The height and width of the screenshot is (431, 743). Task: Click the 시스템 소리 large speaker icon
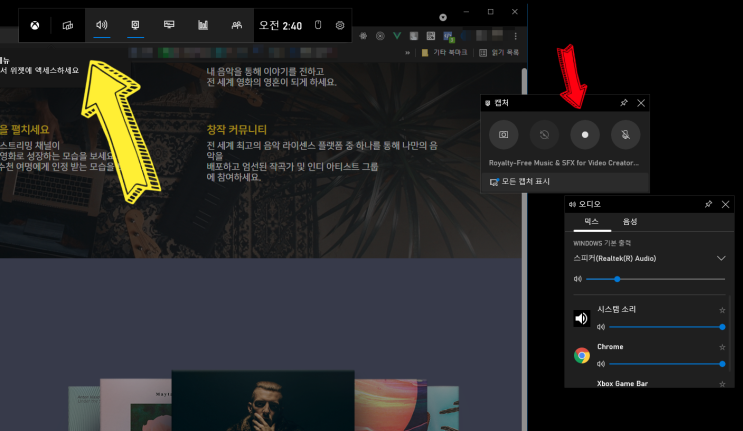[582, 318]
